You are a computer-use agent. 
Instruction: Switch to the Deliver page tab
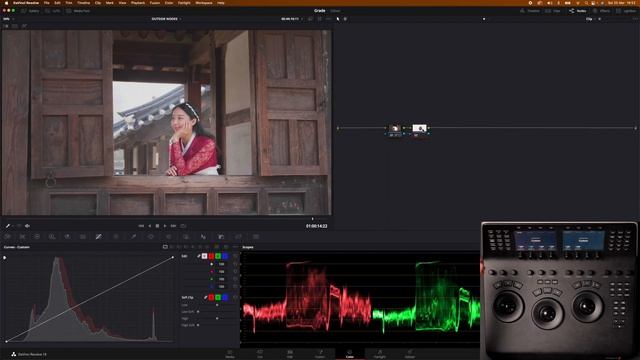click(x=410, y=353)
